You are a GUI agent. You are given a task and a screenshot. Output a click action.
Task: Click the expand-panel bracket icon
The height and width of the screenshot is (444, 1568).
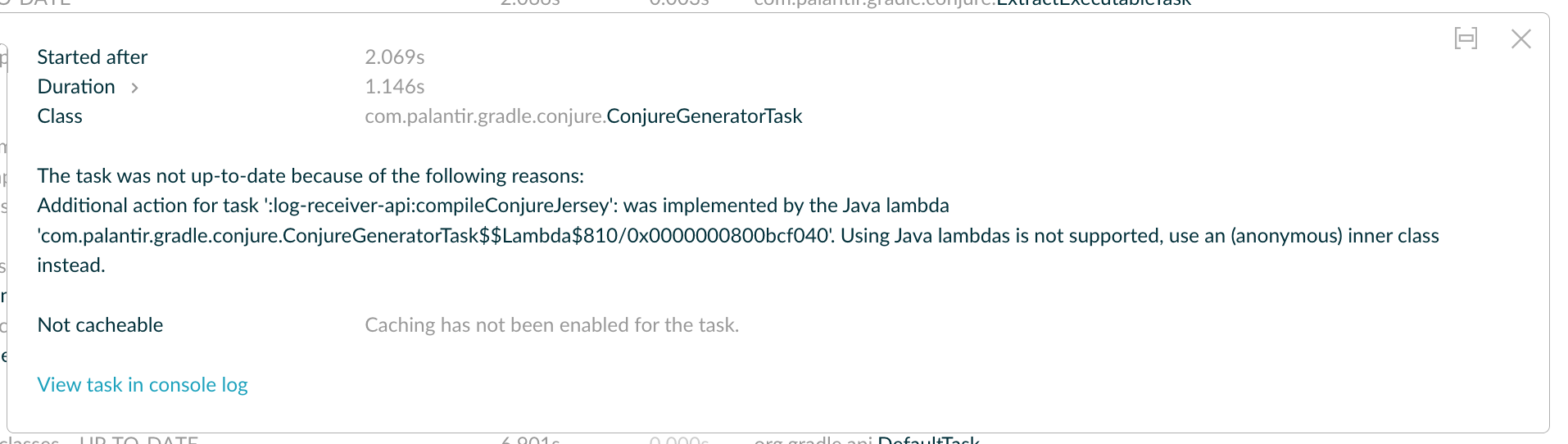click(x=1466, y=39)
